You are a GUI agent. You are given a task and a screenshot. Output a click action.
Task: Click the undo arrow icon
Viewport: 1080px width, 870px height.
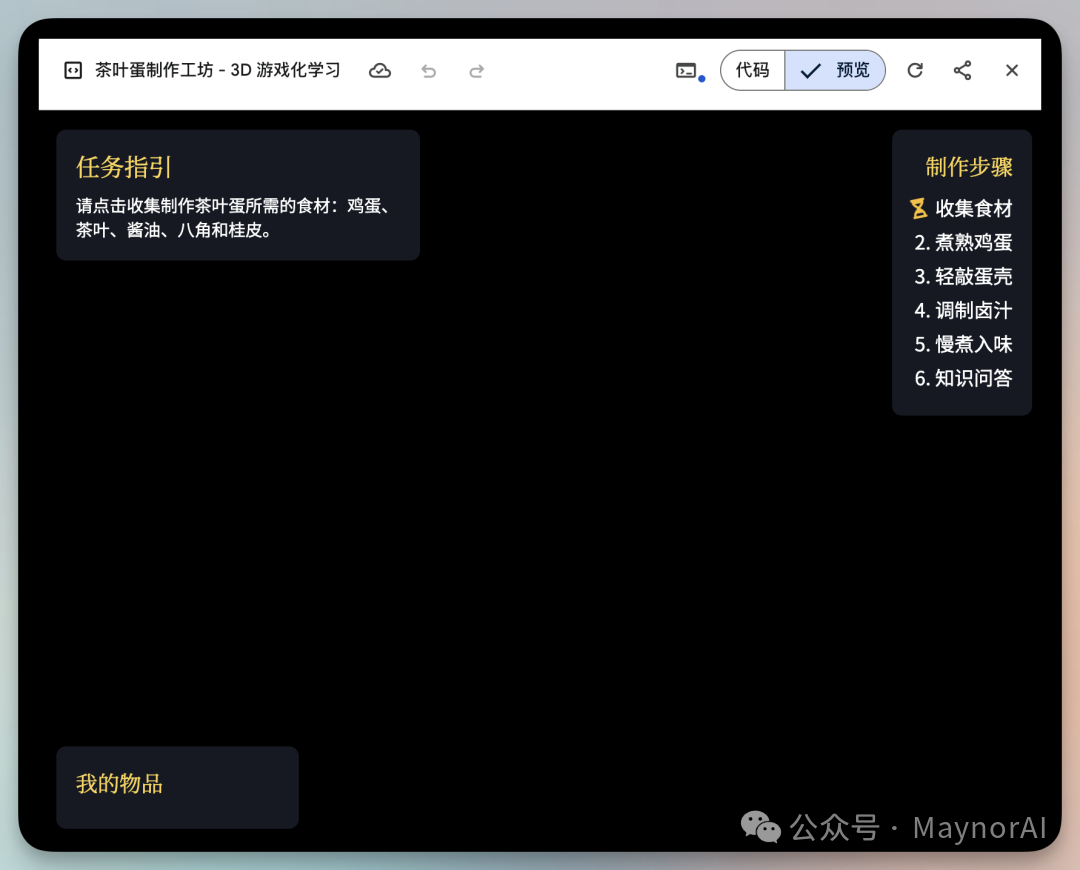(x=429, y=70)
